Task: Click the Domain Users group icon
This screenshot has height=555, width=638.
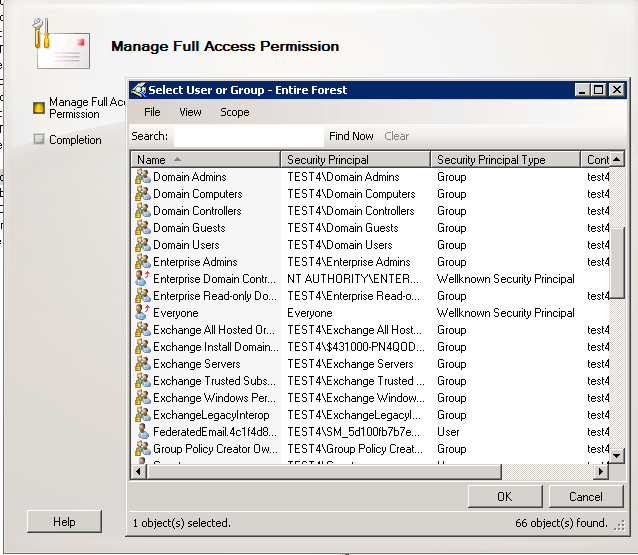Action: (x=143, y=245)
